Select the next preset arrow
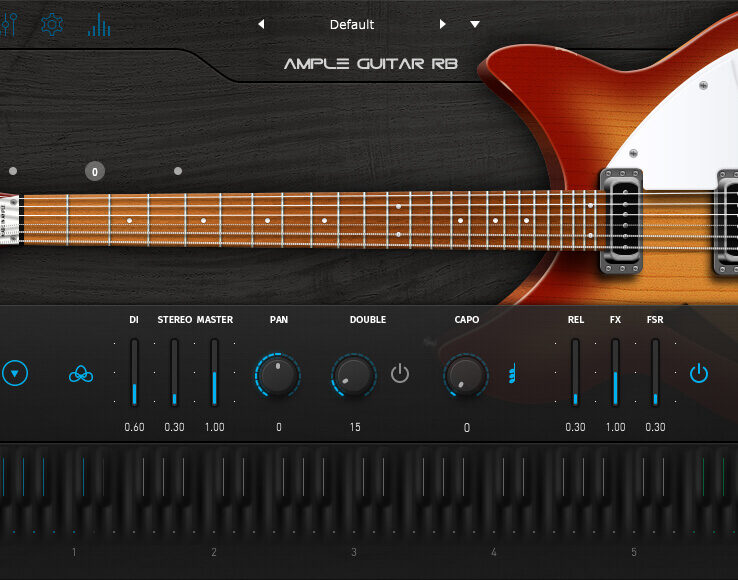This screenshot has height=580, width=738. [442, 24]
